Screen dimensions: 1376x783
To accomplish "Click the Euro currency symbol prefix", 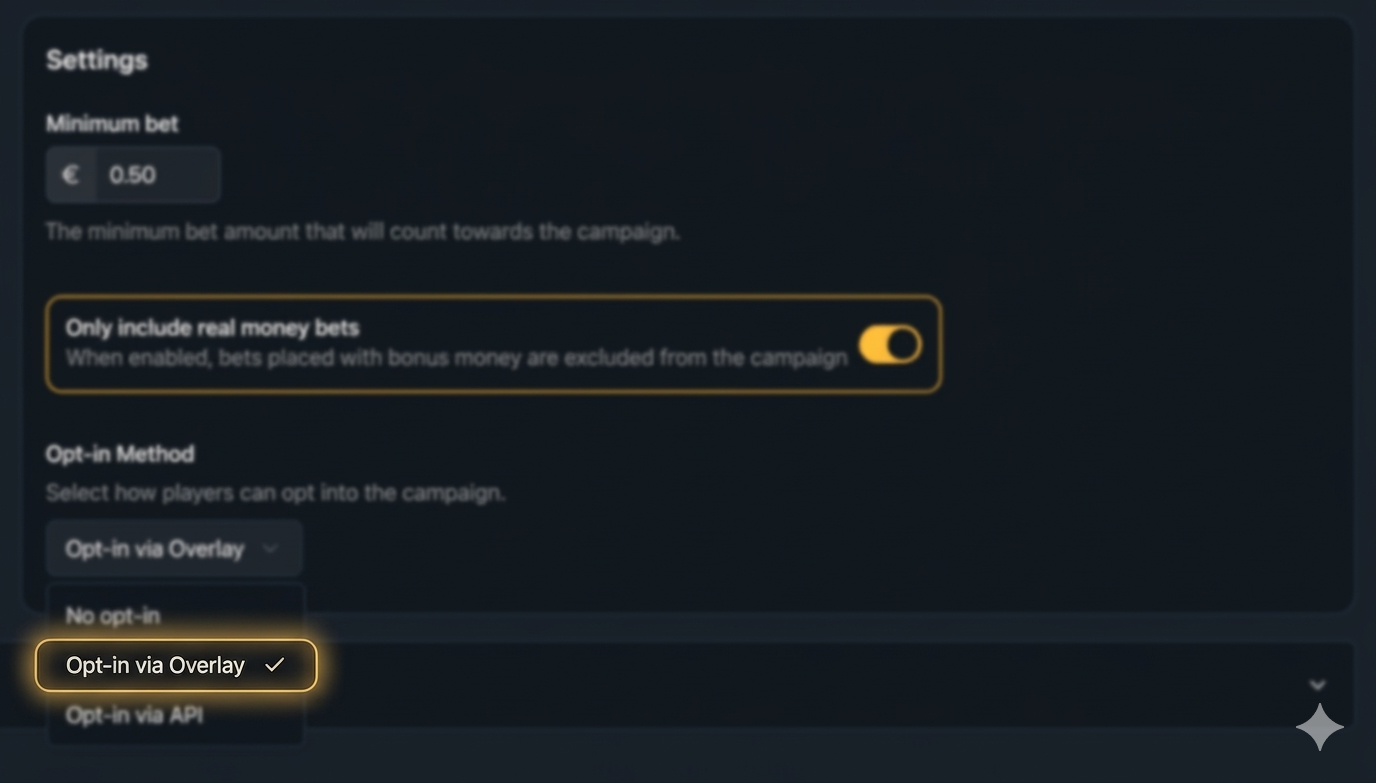I will [71, 175].
